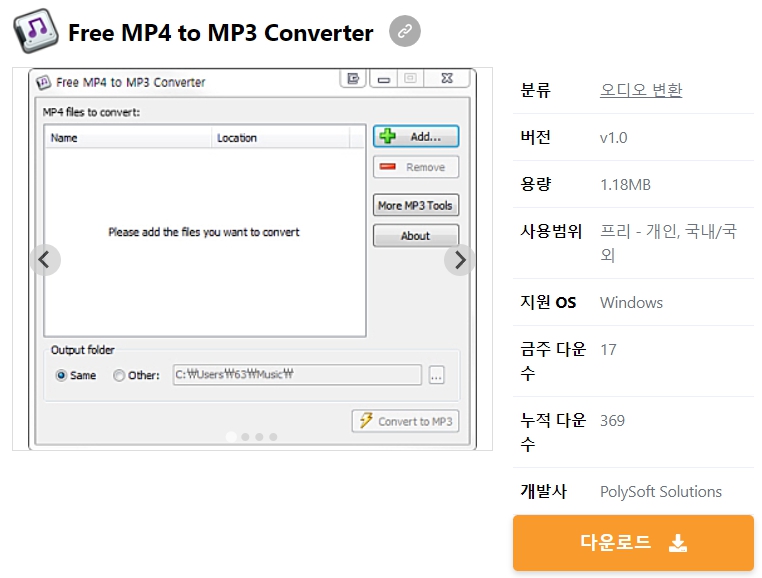
Task: Go to second carousel dot indicator
Action: coord(245,437)
